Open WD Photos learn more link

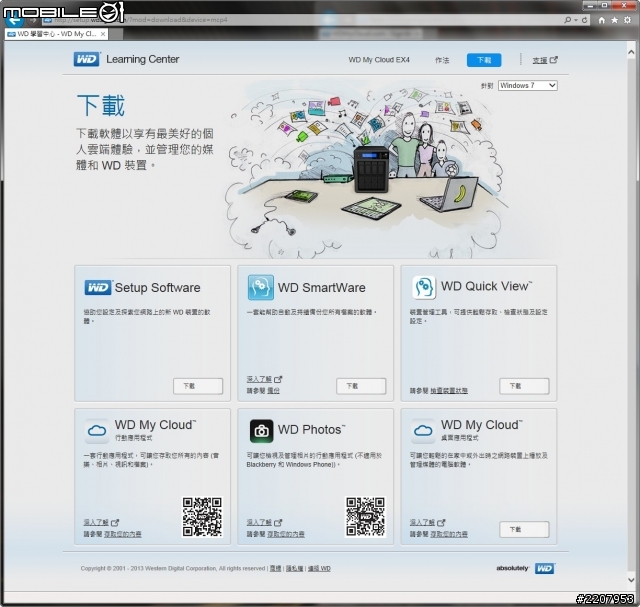tap(264, 523)
